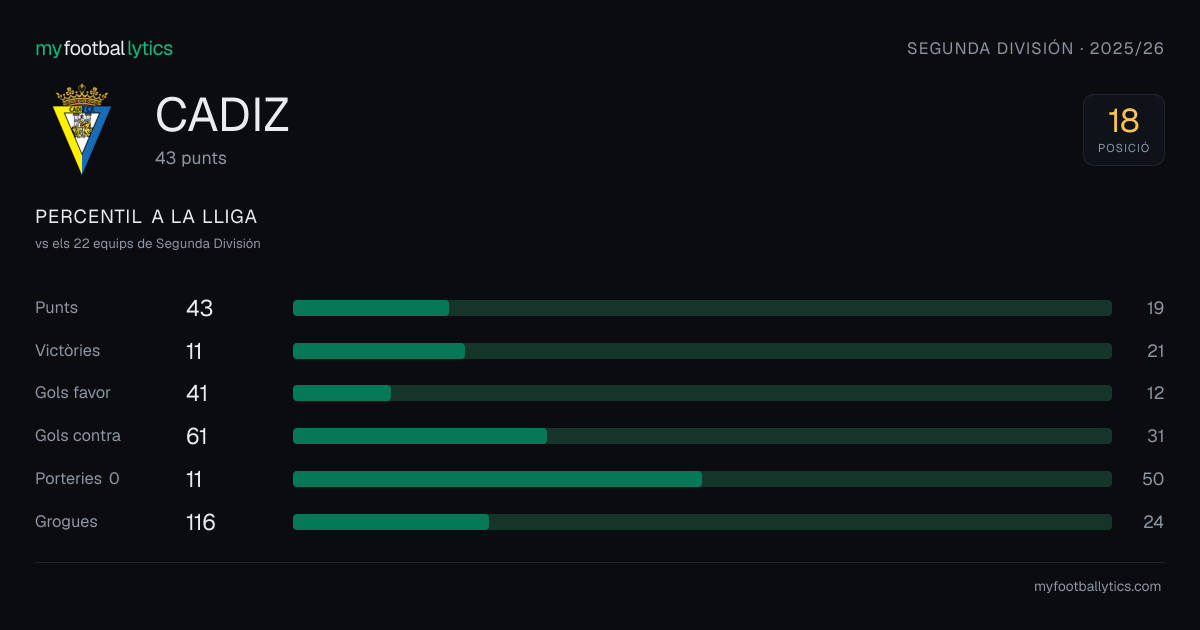1200x630 pixels.
Task: Click the Gols favor percentile bar
Action: pyautogui.click(x=702, y=393)
